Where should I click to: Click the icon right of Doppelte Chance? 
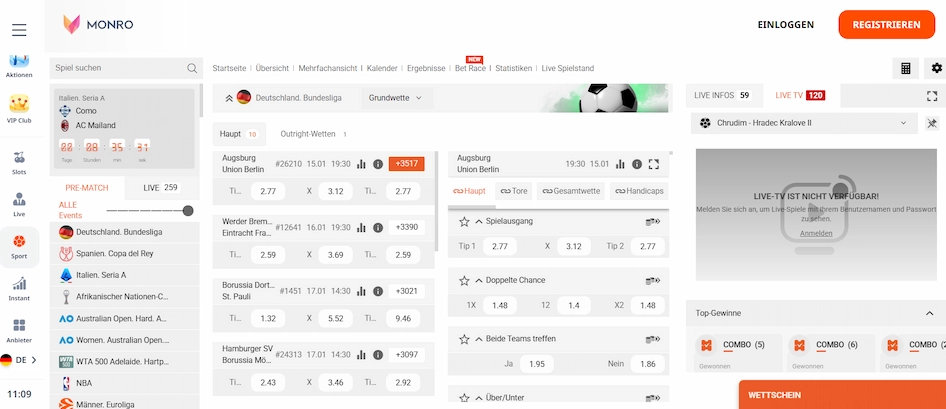click(x=653, y=281)
